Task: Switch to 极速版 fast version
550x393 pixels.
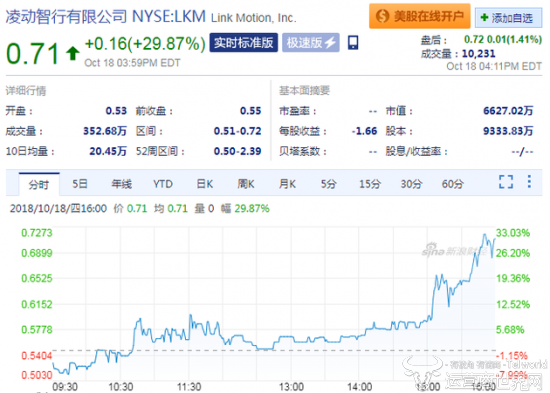Action: click(x=311, y=43)
